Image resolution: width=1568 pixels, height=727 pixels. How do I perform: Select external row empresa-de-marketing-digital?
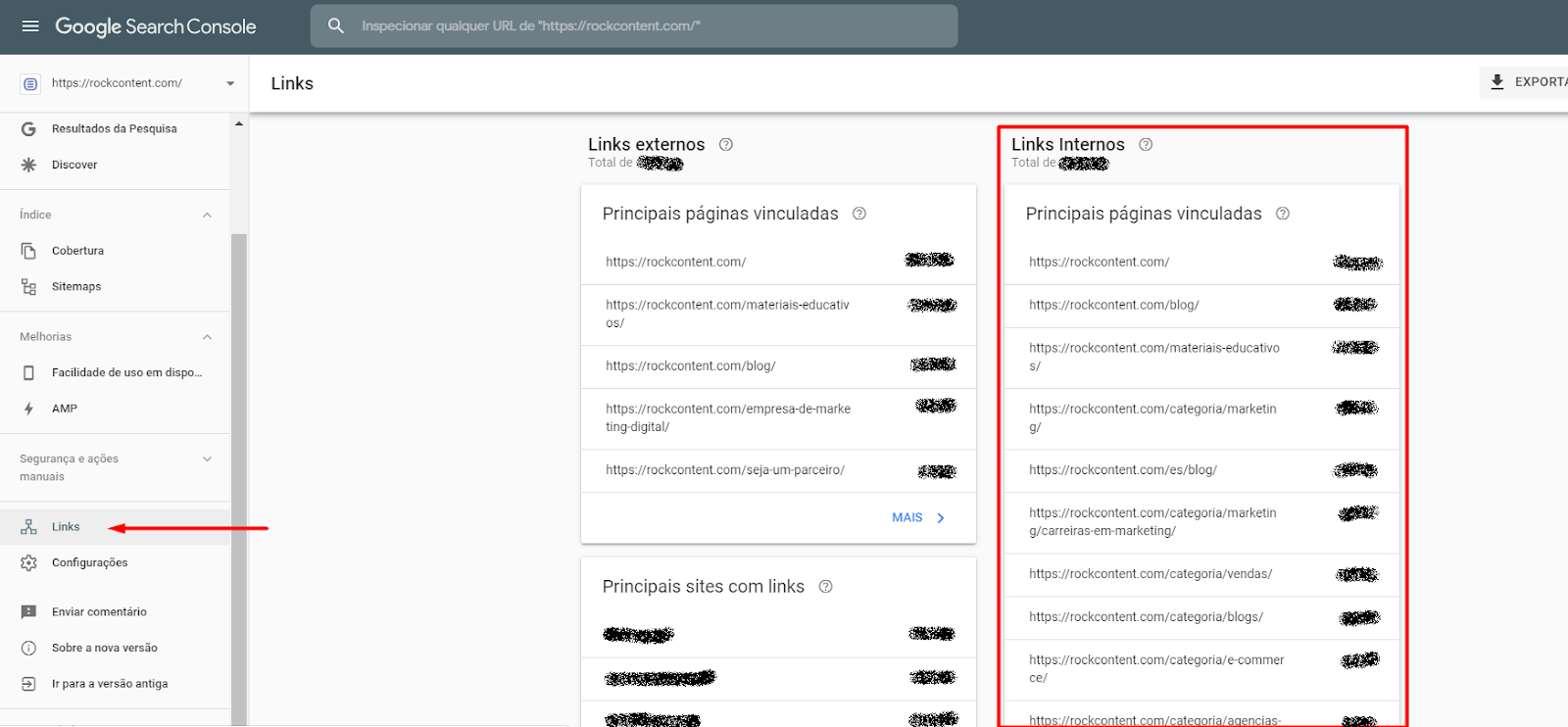point(778,418)
